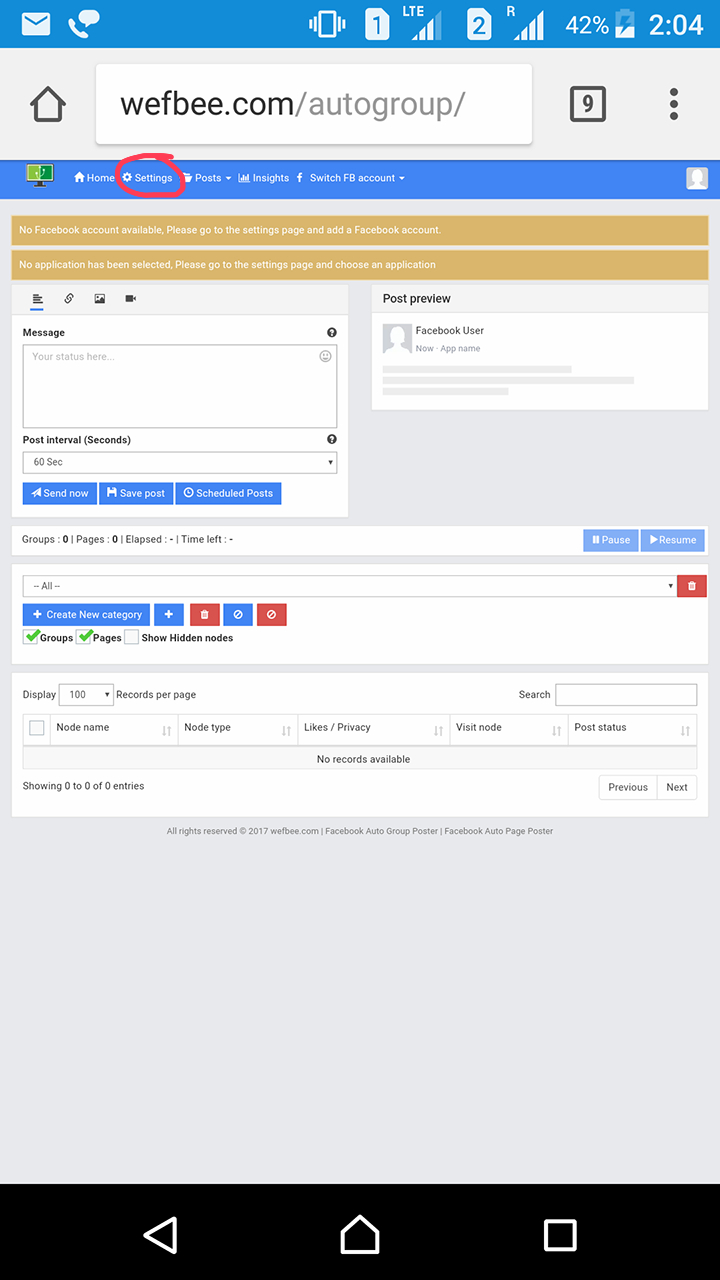Select the link post type icon
The width and height of the screenshot is (720, 1280).
pyautogui.click(x=69, y=298)
